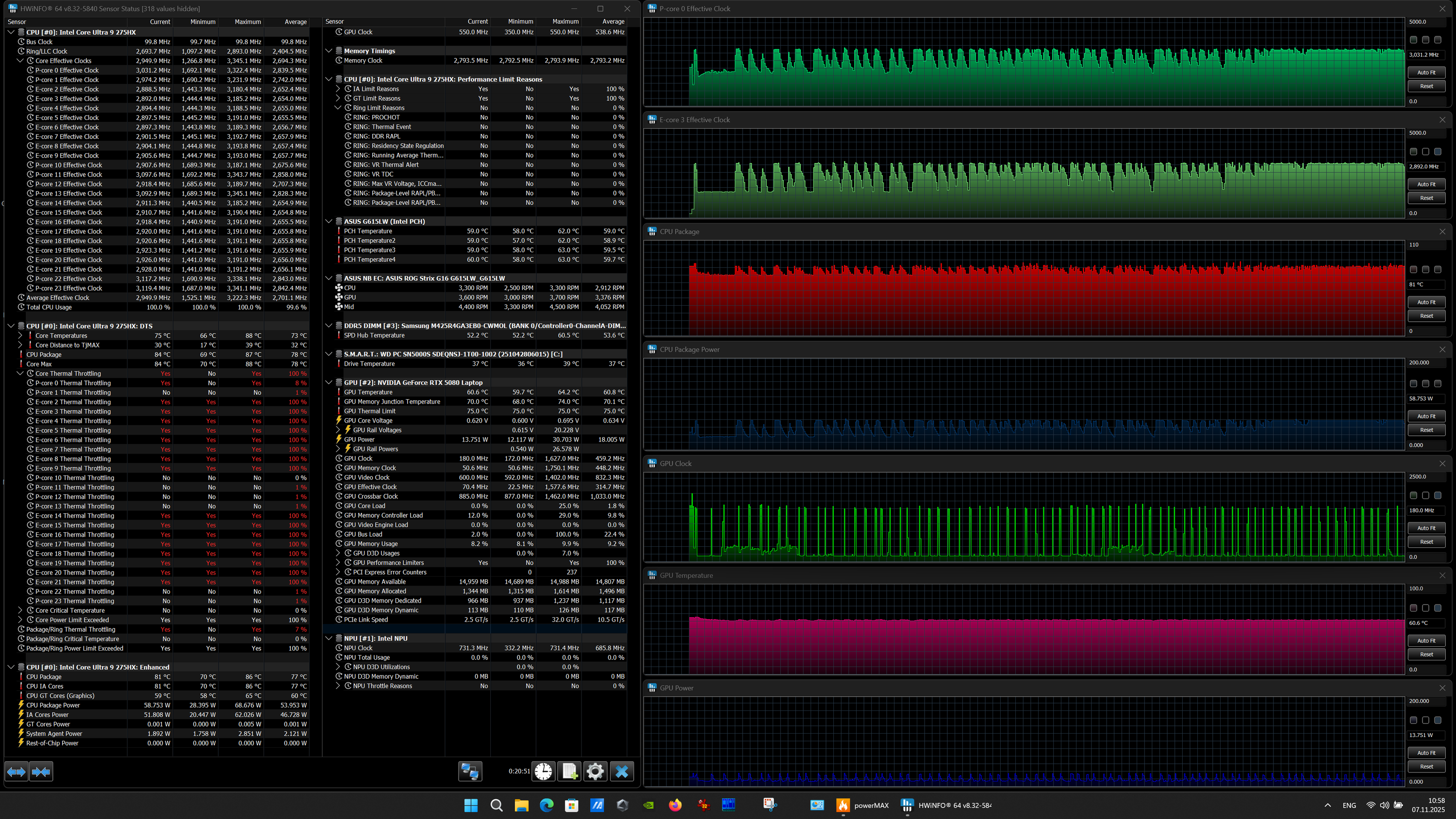Reset the elapsed time clock icon

(x=543, y=771)
